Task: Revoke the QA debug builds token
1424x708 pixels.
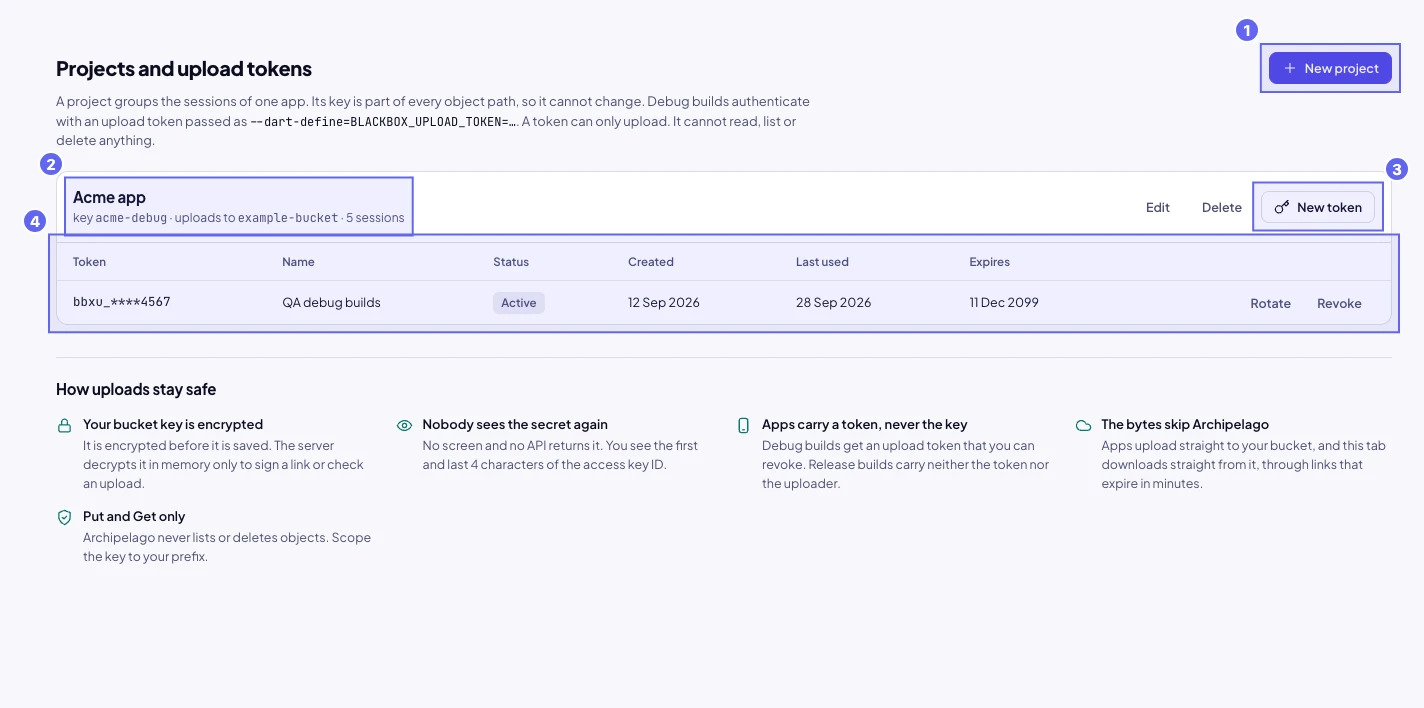Action: [1339, 303]
